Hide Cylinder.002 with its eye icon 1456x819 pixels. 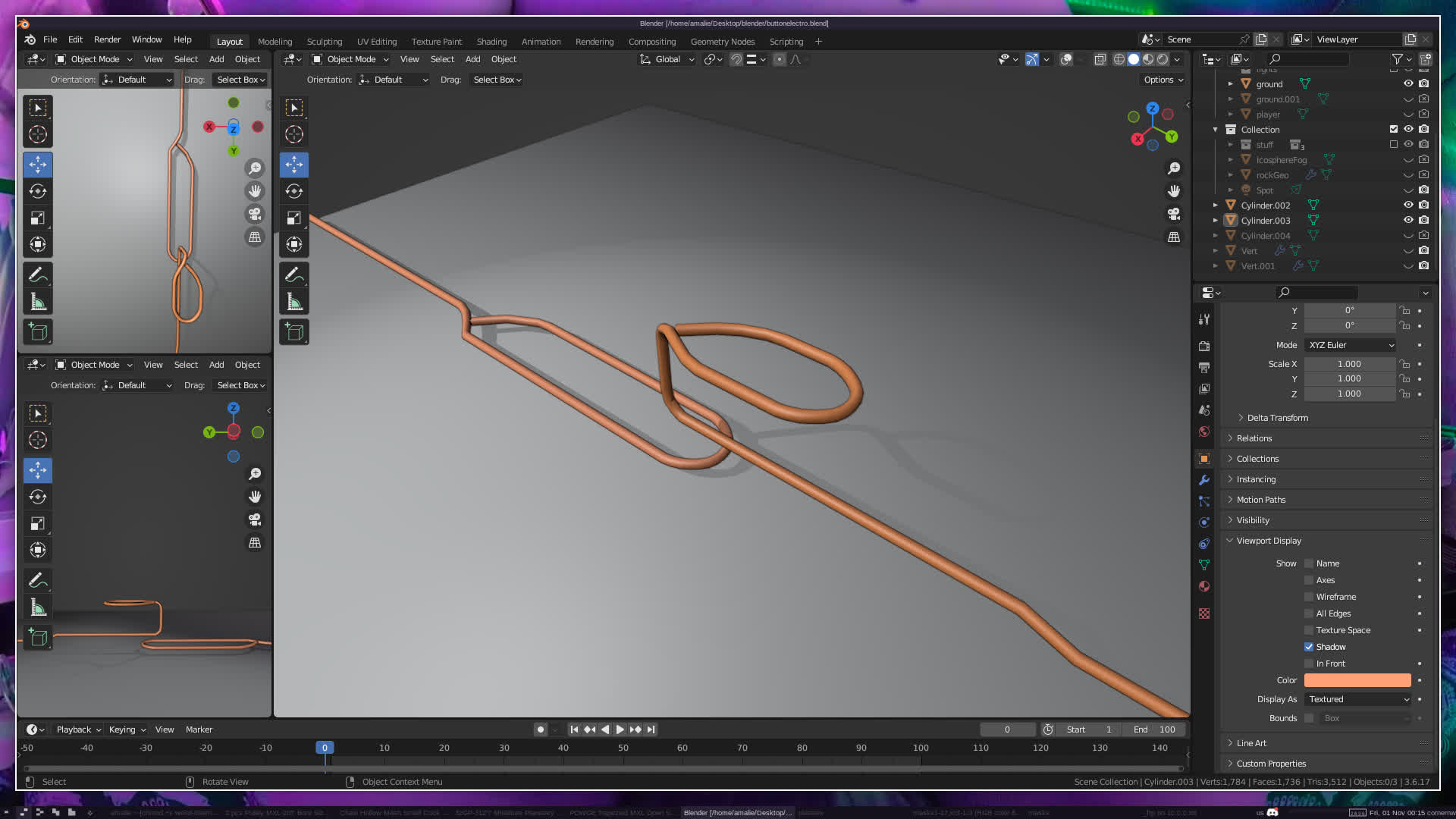1408,205
